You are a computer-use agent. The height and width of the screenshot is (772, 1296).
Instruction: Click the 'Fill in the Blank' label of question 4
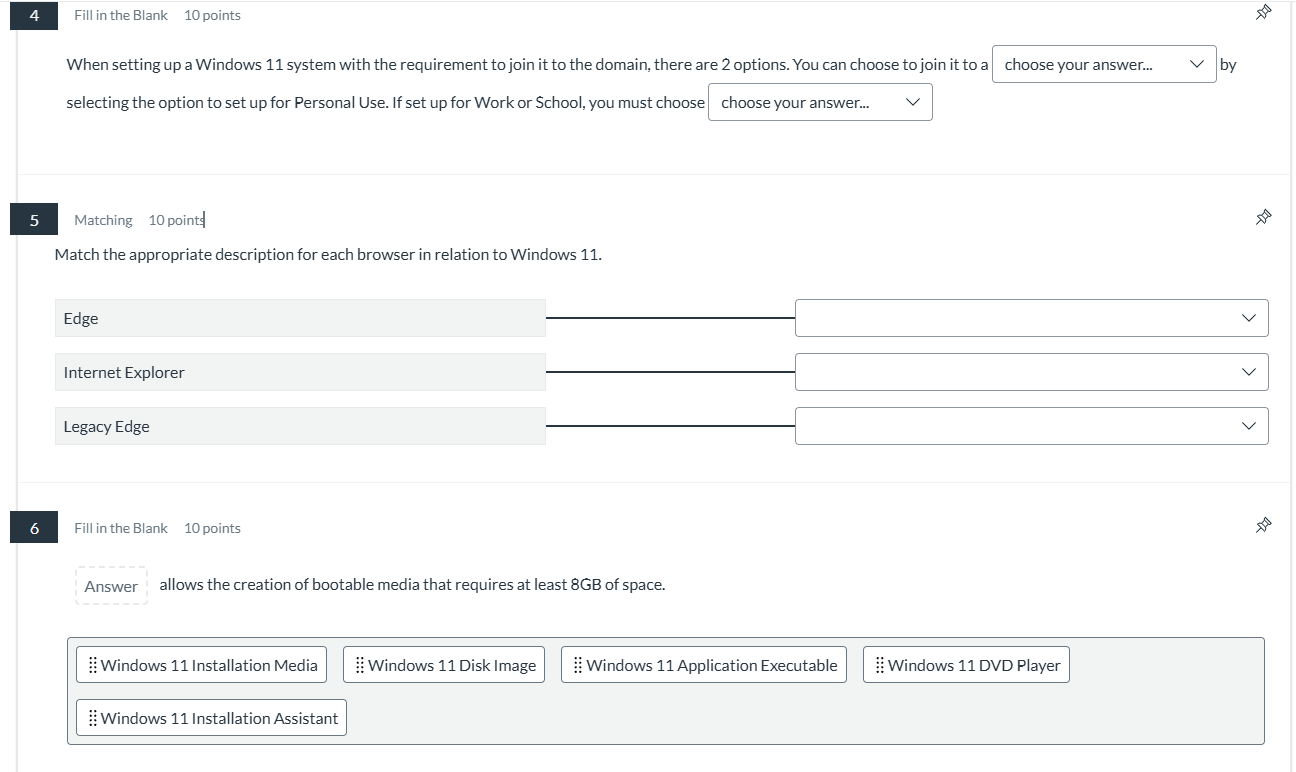[121, 15]
